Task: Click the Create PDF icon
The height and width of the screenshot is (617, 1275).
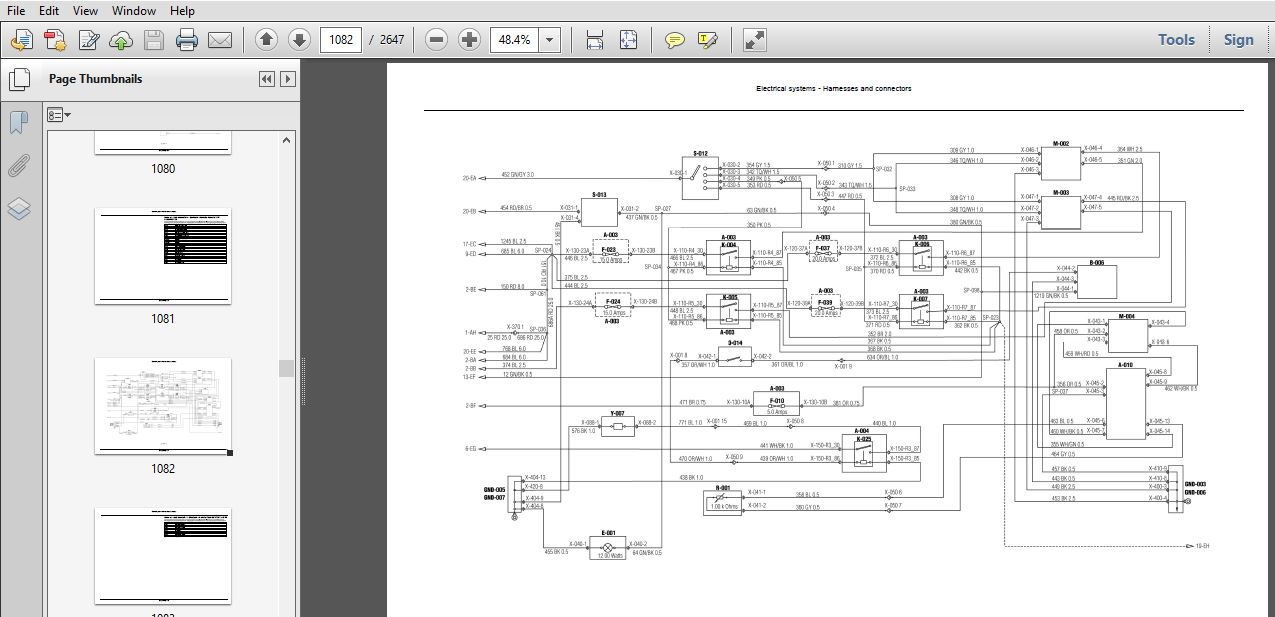Action: [55, 40]
